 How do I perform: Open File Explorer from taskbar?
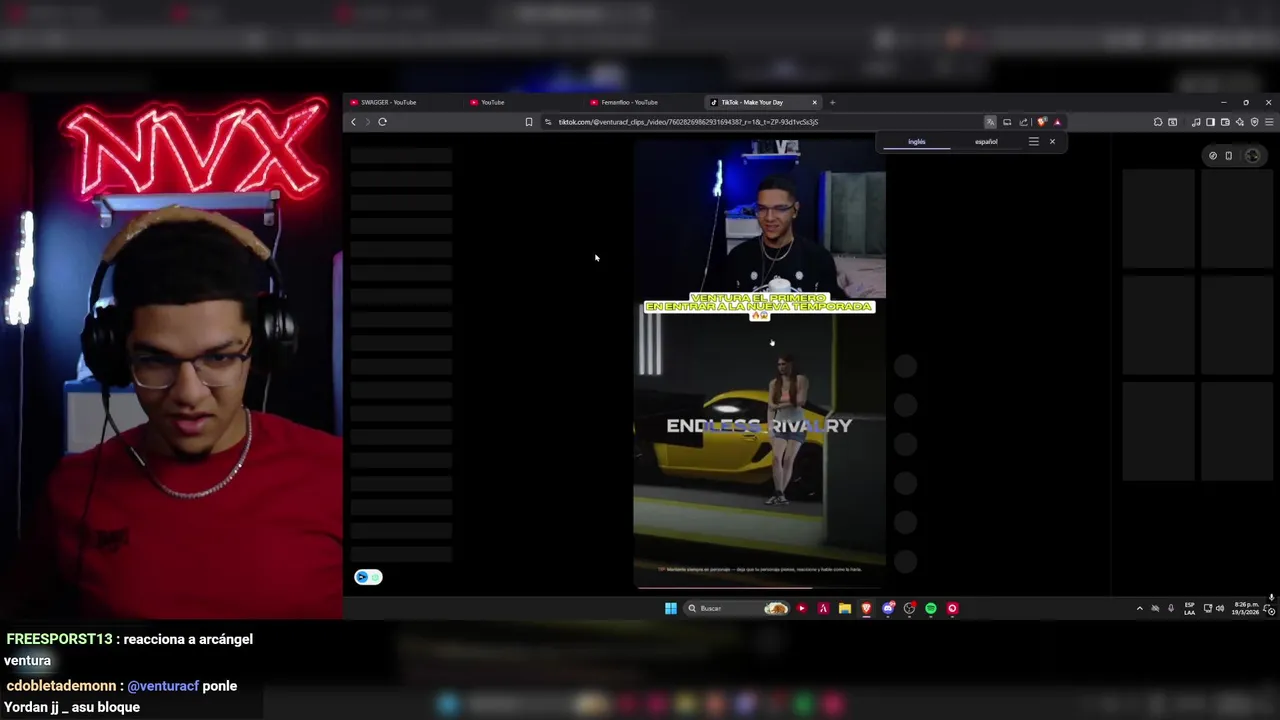pos(845,608)
